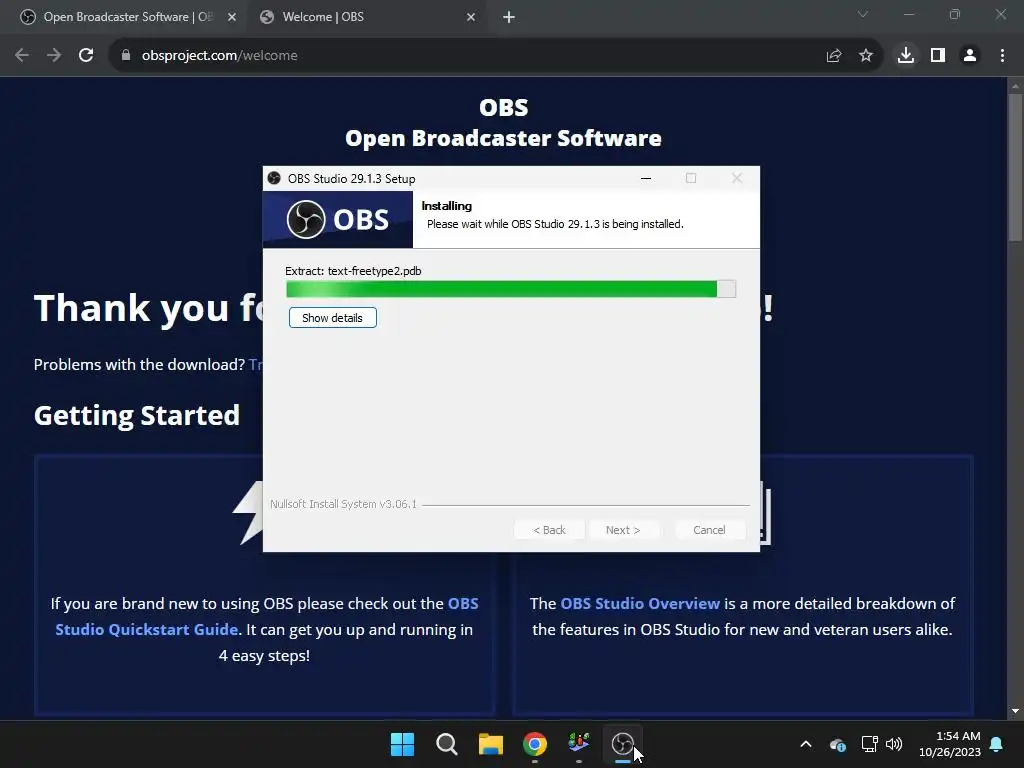
Task: Click the Chrome taskbar icon
Action: pos(535,744)
